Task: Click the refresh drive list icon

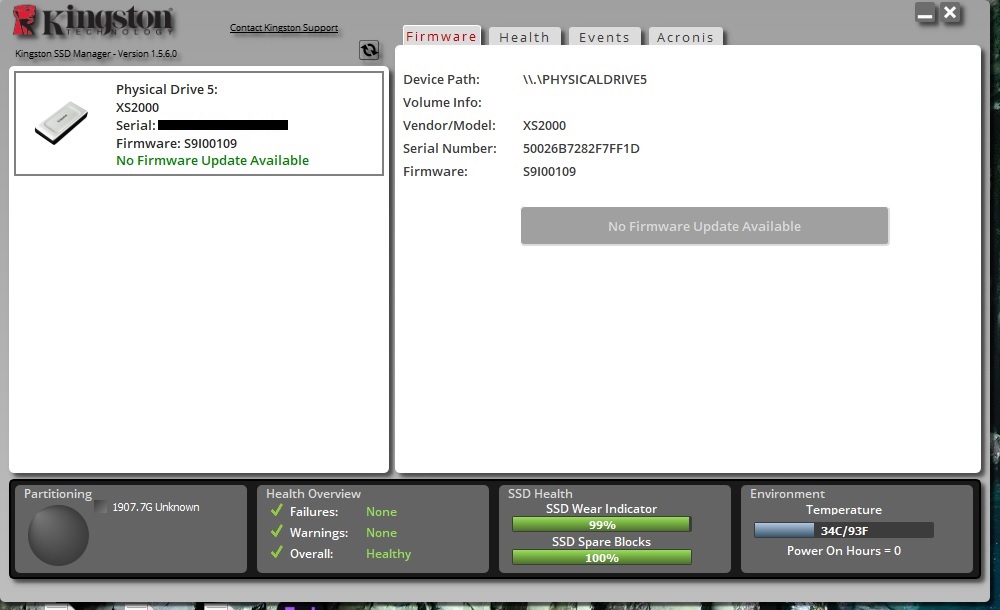Action: pyautogui.click(x=369, y=51)
